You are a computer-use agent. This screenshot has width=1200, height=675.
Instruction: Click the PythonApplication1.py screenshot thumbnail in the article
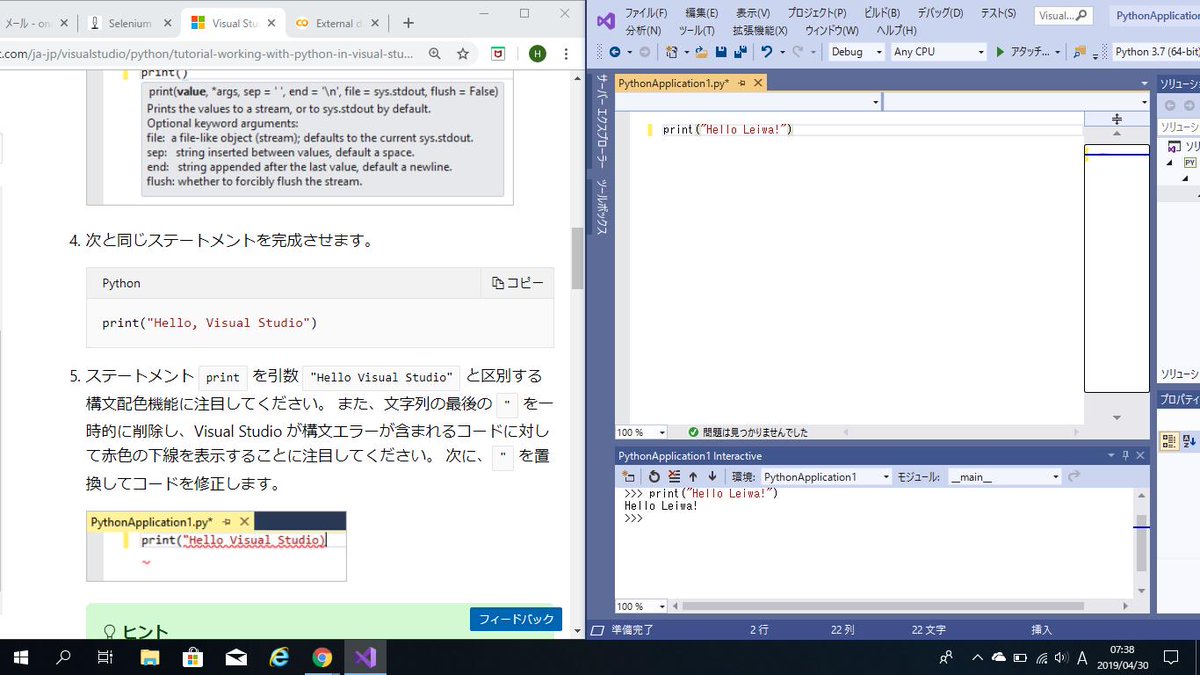coord(216,546)
